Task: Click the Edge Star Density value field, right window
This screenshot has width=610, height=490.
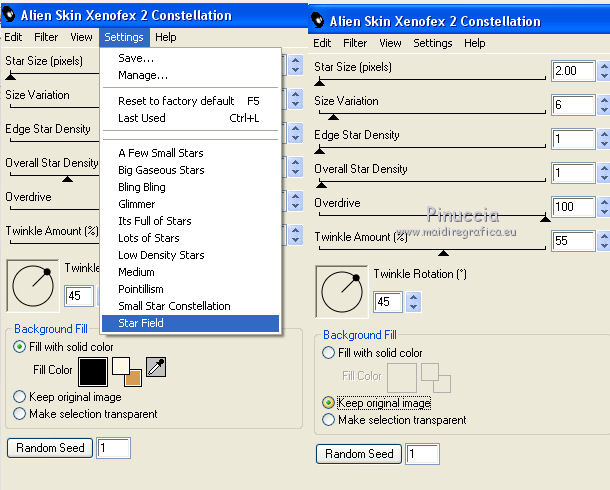Action: (573, 139)
